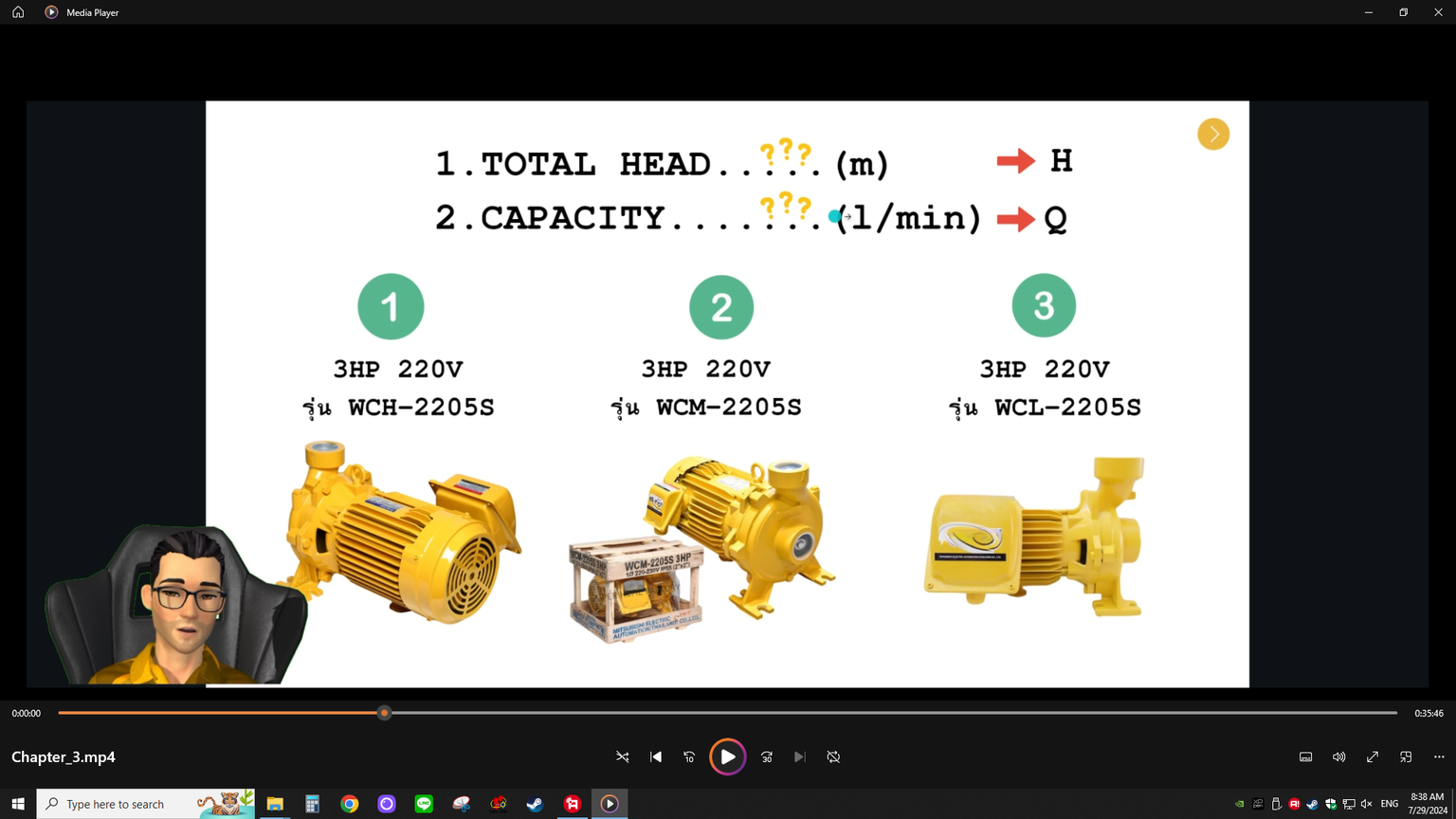Toggle repeat mode

[x=833, y=757]
